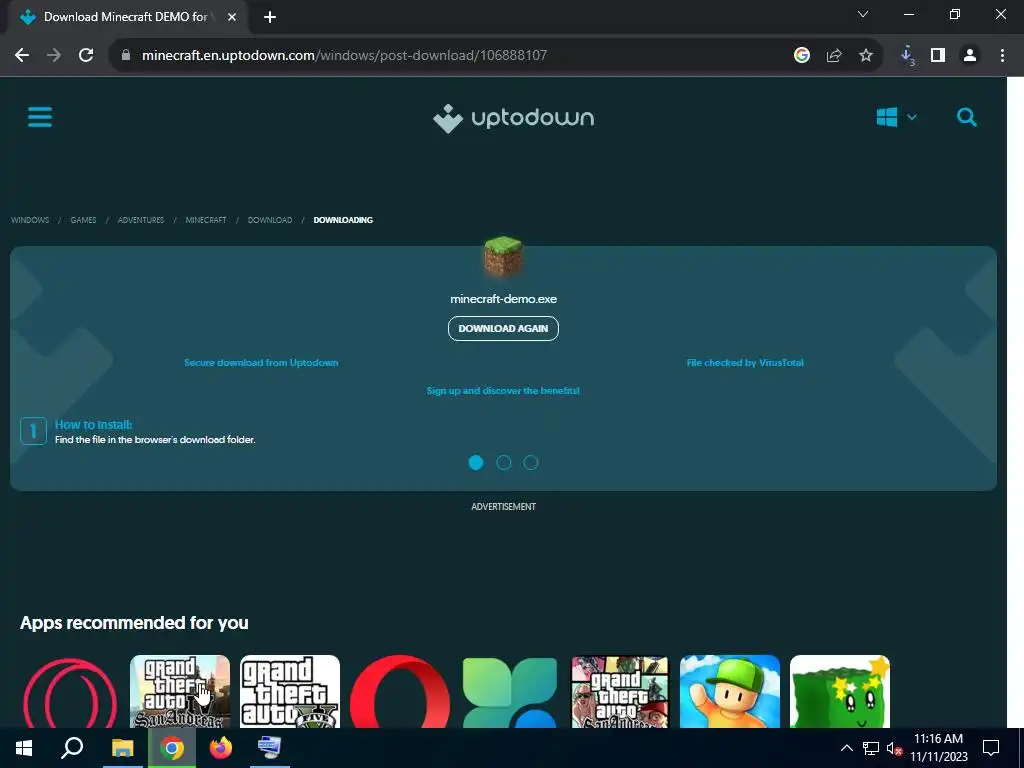Switch to Chrome in taskbar
The width and height of the screenshot is (1024, 768).
172,748
